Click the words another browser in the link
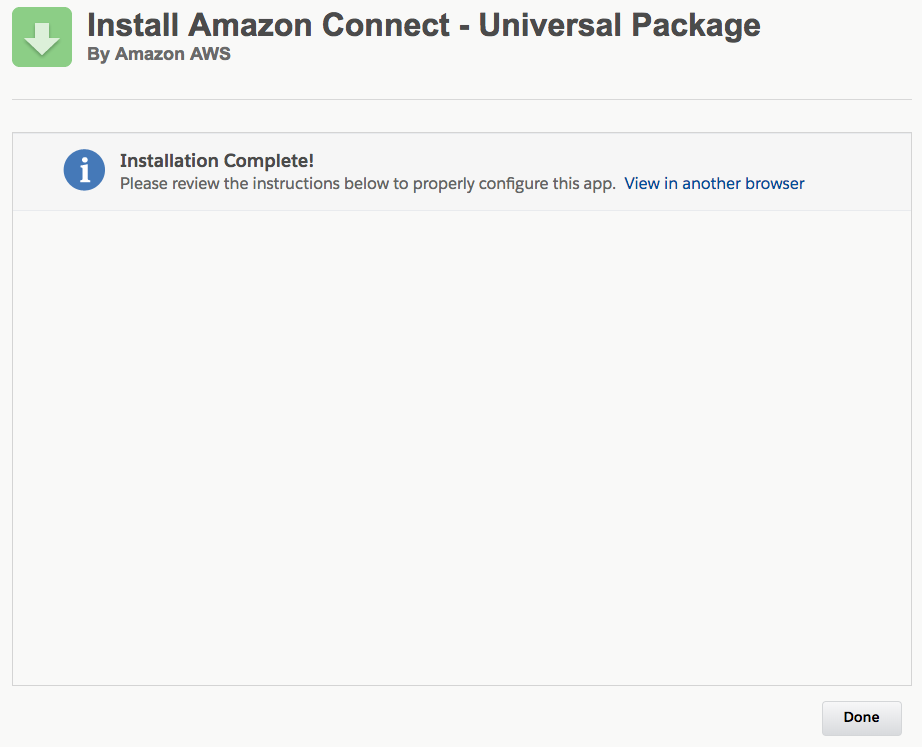 743,184
